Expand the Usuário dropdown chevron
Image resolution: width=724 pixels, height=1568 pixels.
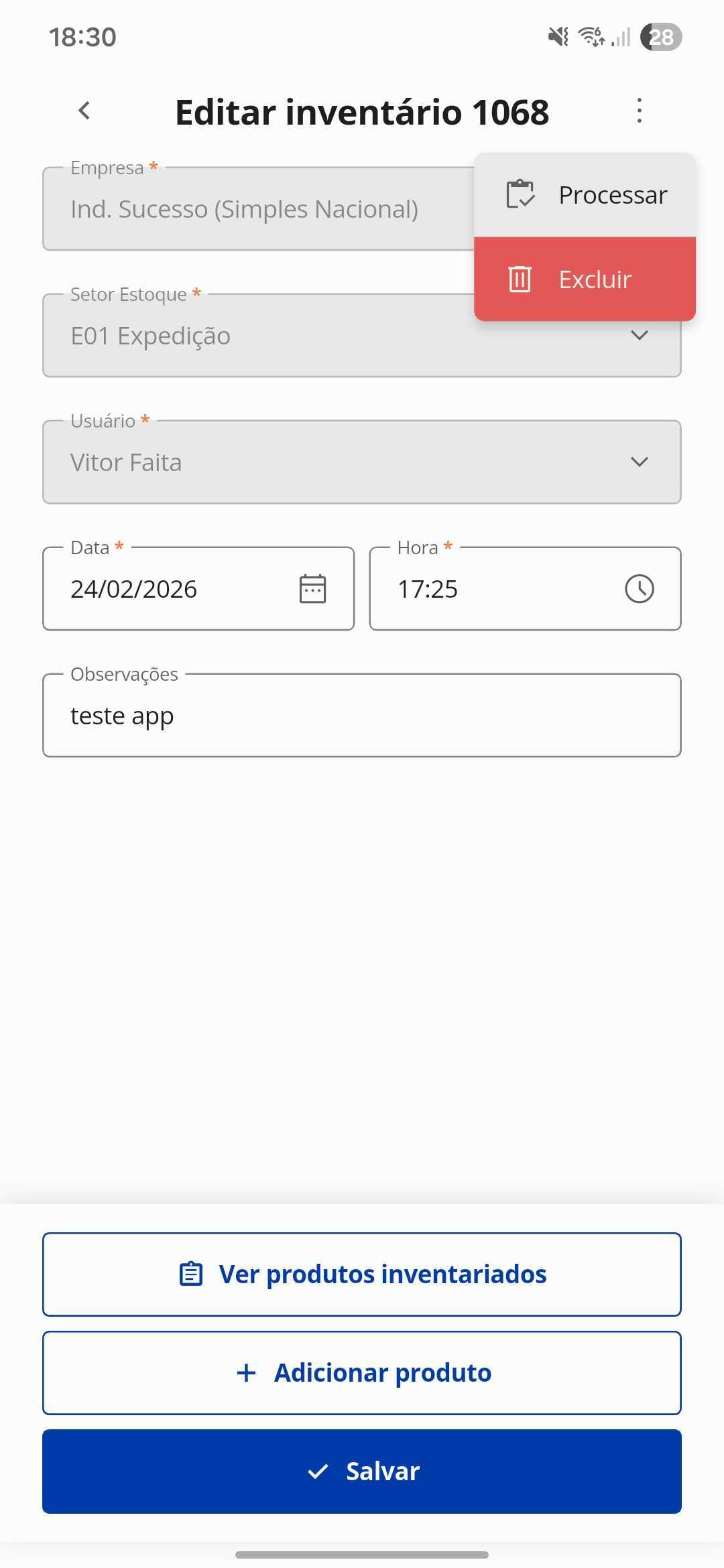640,462
